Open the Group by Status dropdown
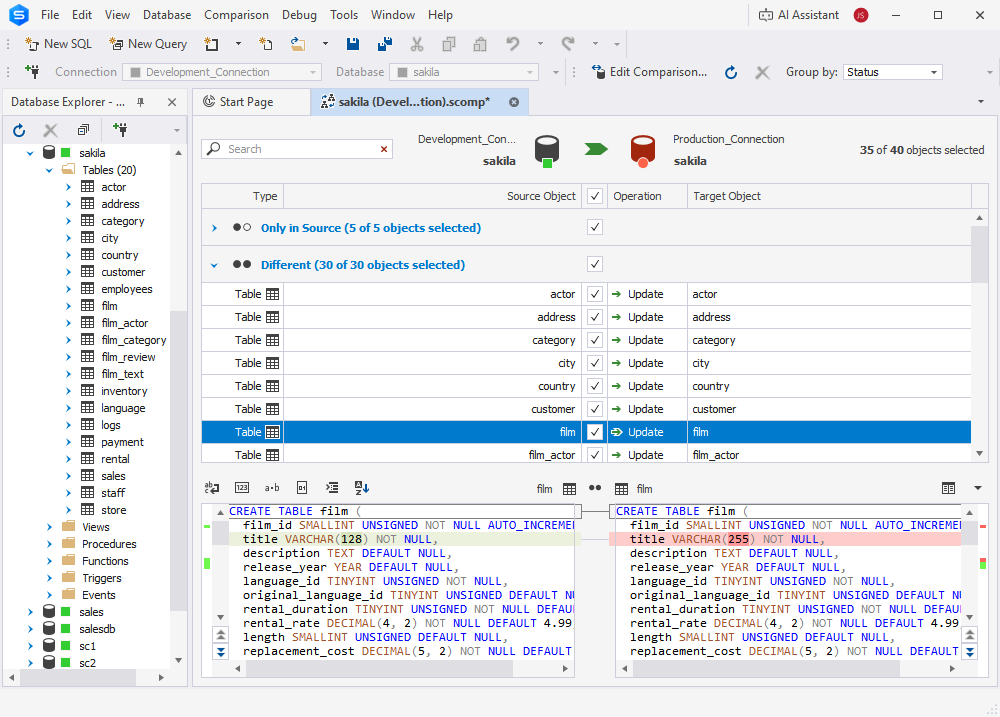This screenshot has width=1000, height=717. pos(934,72)
